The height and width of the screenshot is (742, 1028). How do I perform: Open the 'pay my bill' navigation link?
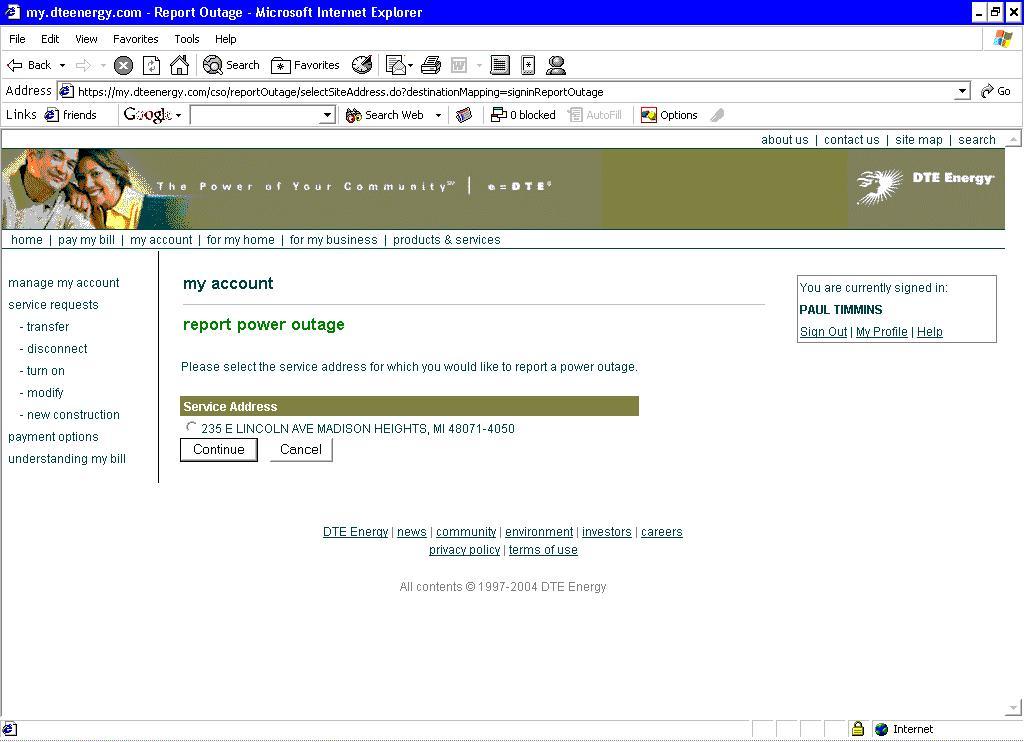pyautogui.click(x=86, y=240)
